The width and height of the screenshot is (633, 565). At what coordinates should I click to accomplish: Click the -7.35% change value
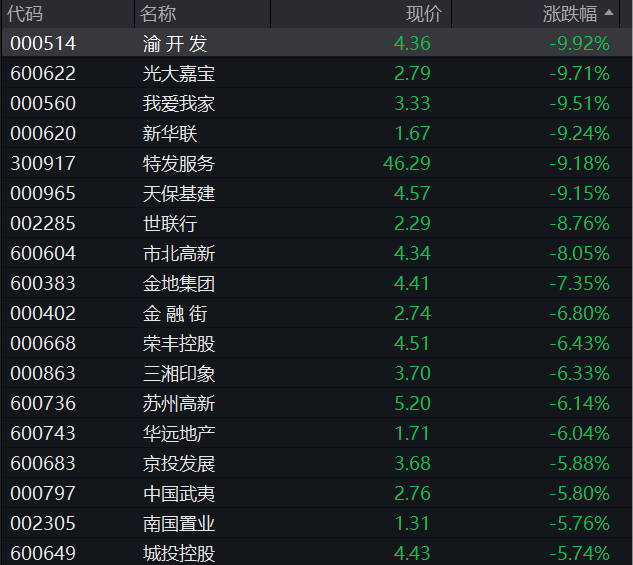tap(580, 283)
